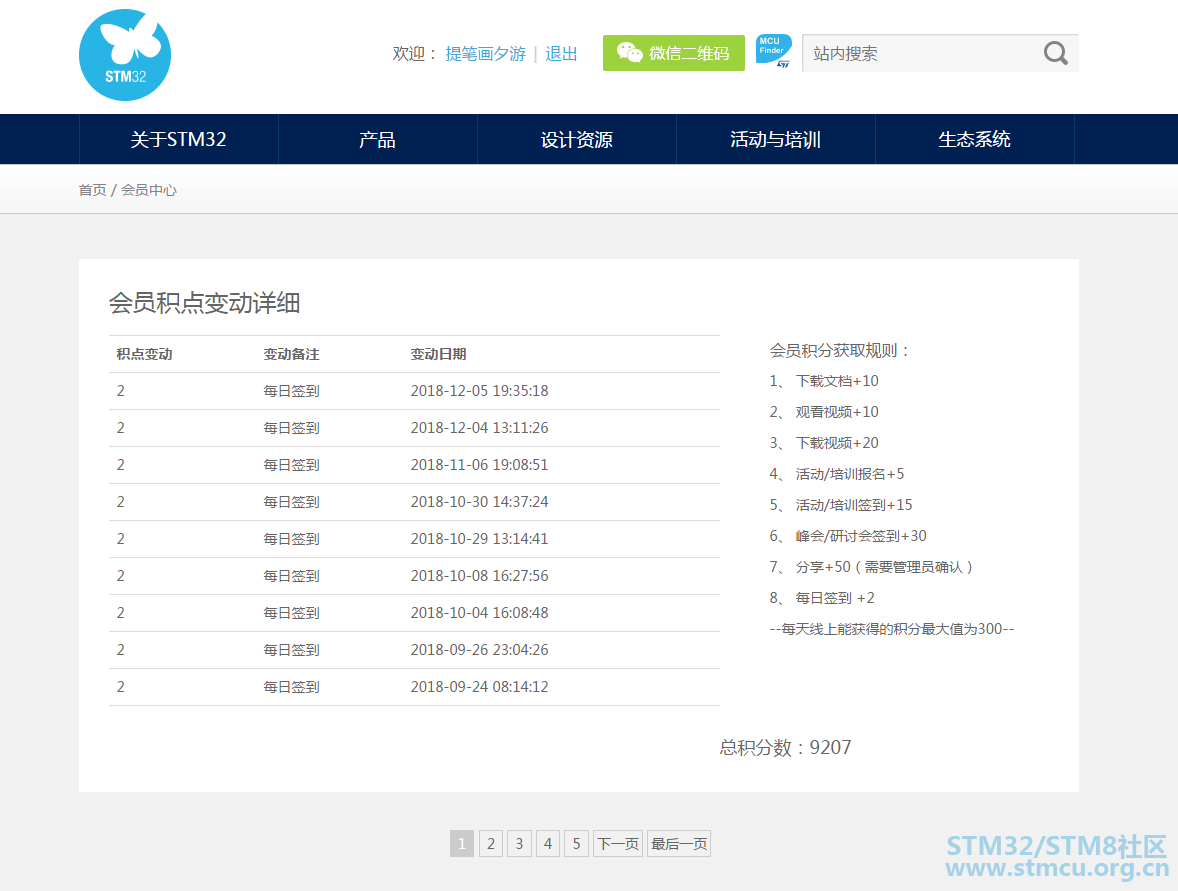This screenshot has width=1178, height=891.
Task: Click the 会员积分获取规则 heading
Action: [x=840, y=350]
